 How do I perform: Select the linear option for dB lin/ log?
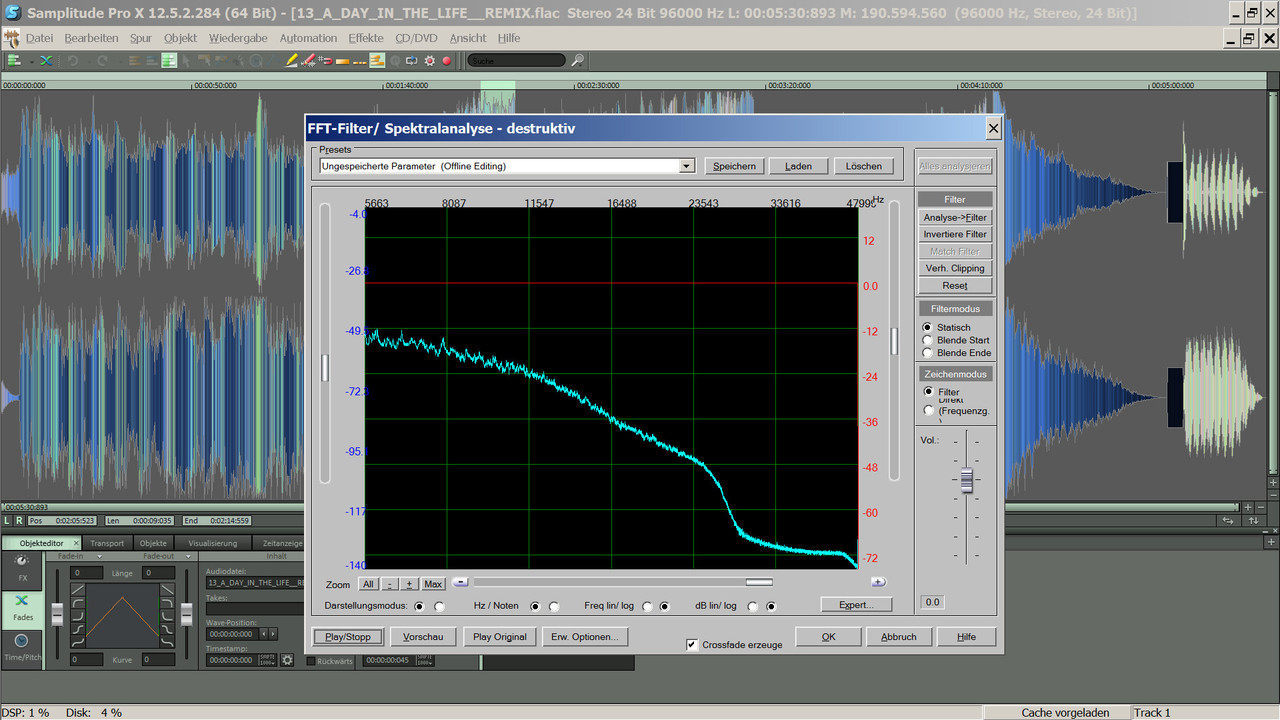point(753,606)
